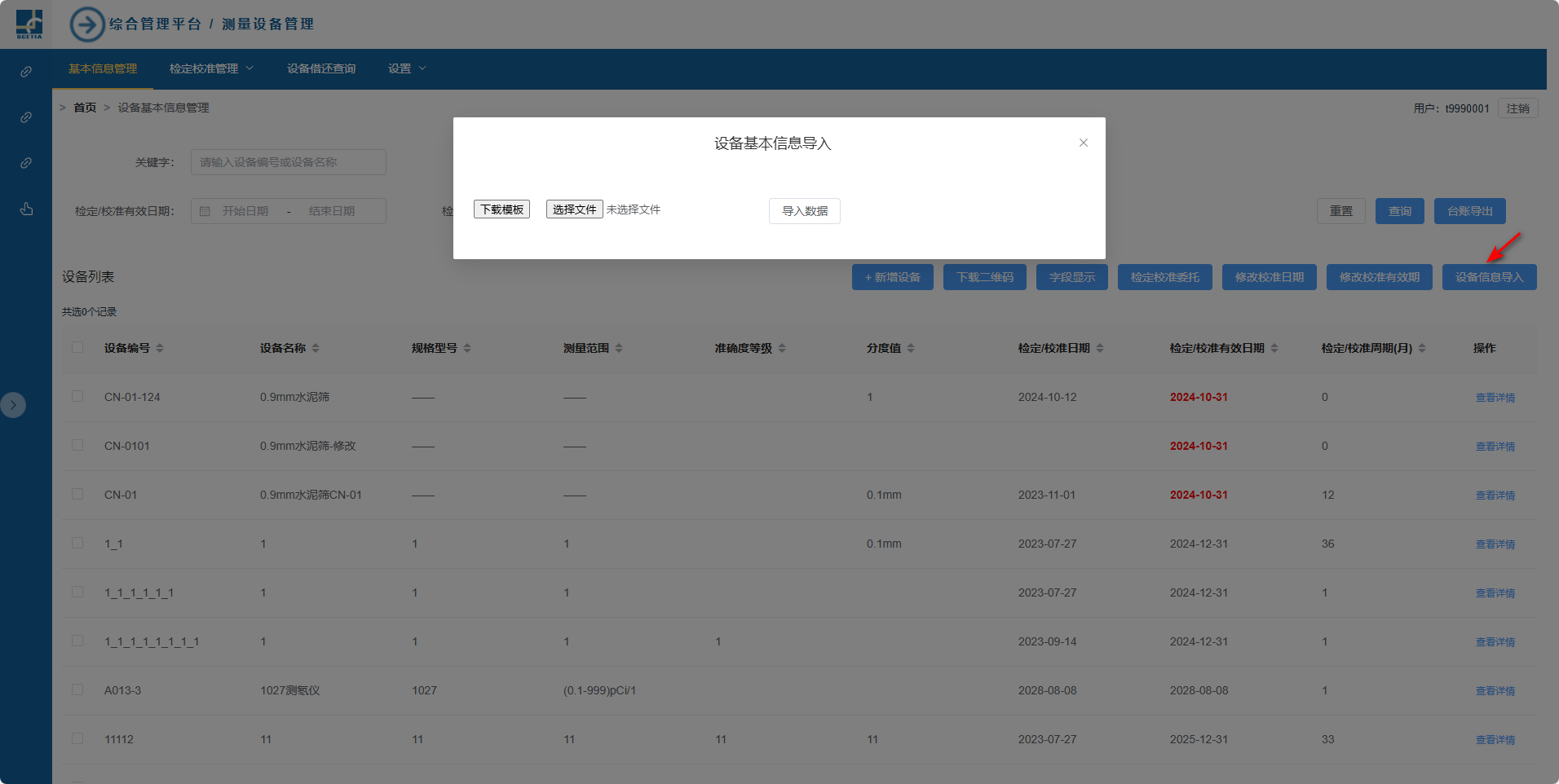This screenshot has height=784, width=1559.
Task: Click the circled arrow icon beside platform title
Action: click(x=87, y=24)
